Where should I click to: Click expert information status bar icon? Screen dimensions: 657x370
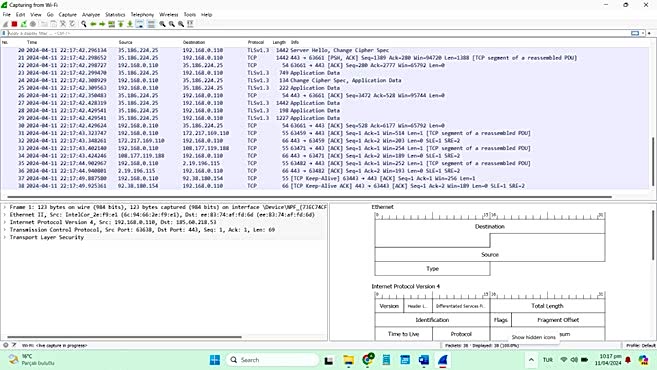(x=5, y=345)
